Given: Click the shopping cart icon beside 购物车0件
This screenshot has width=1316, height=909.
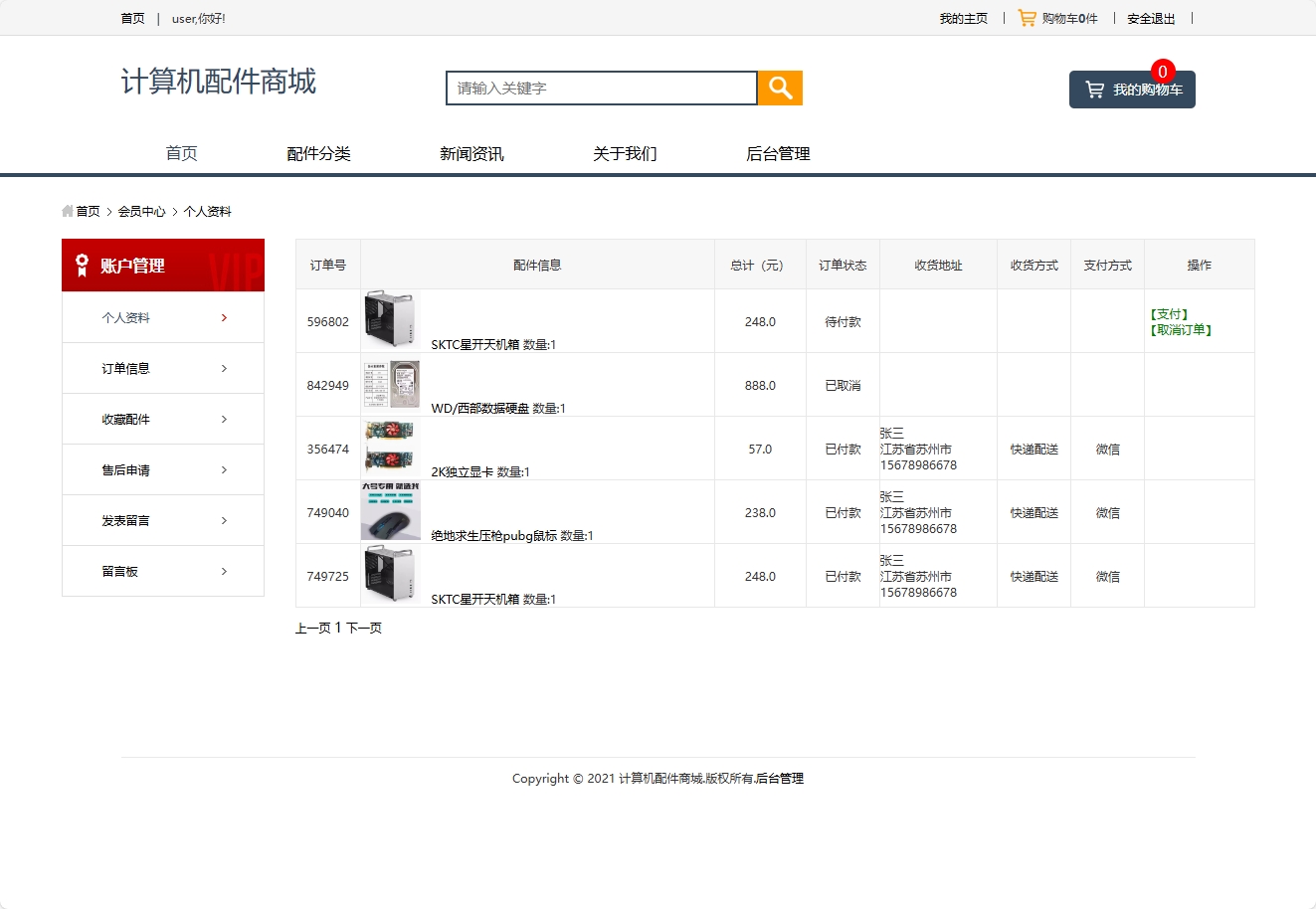Looking at the screenshot, I should pyautogui.click(x=1027, y=17).
